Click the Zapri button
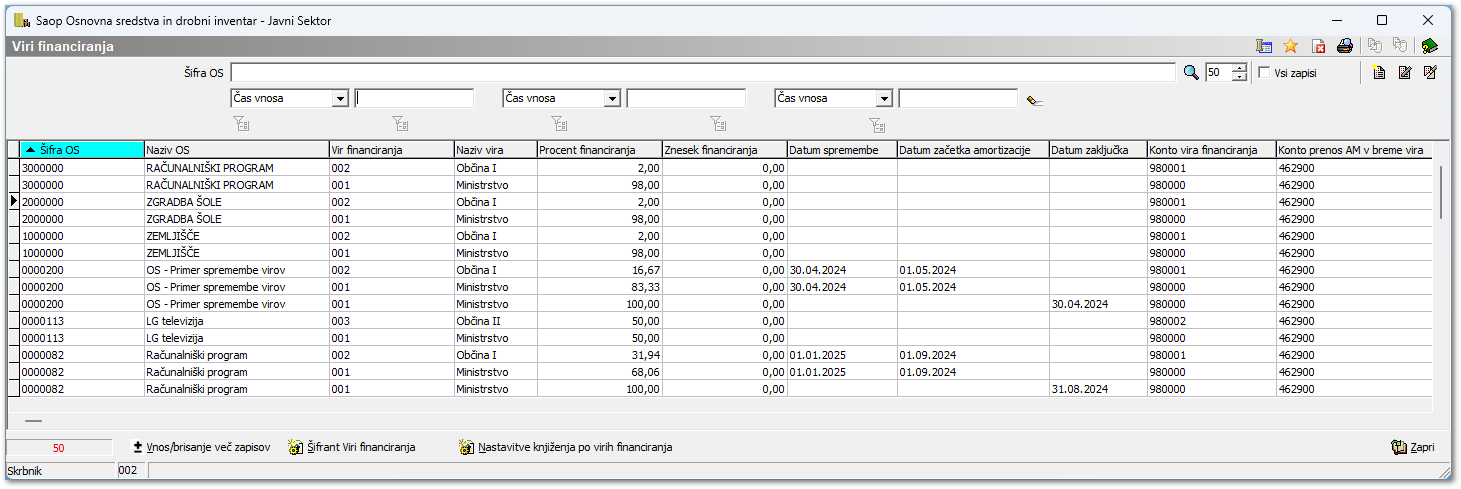 pos(1413,447)
